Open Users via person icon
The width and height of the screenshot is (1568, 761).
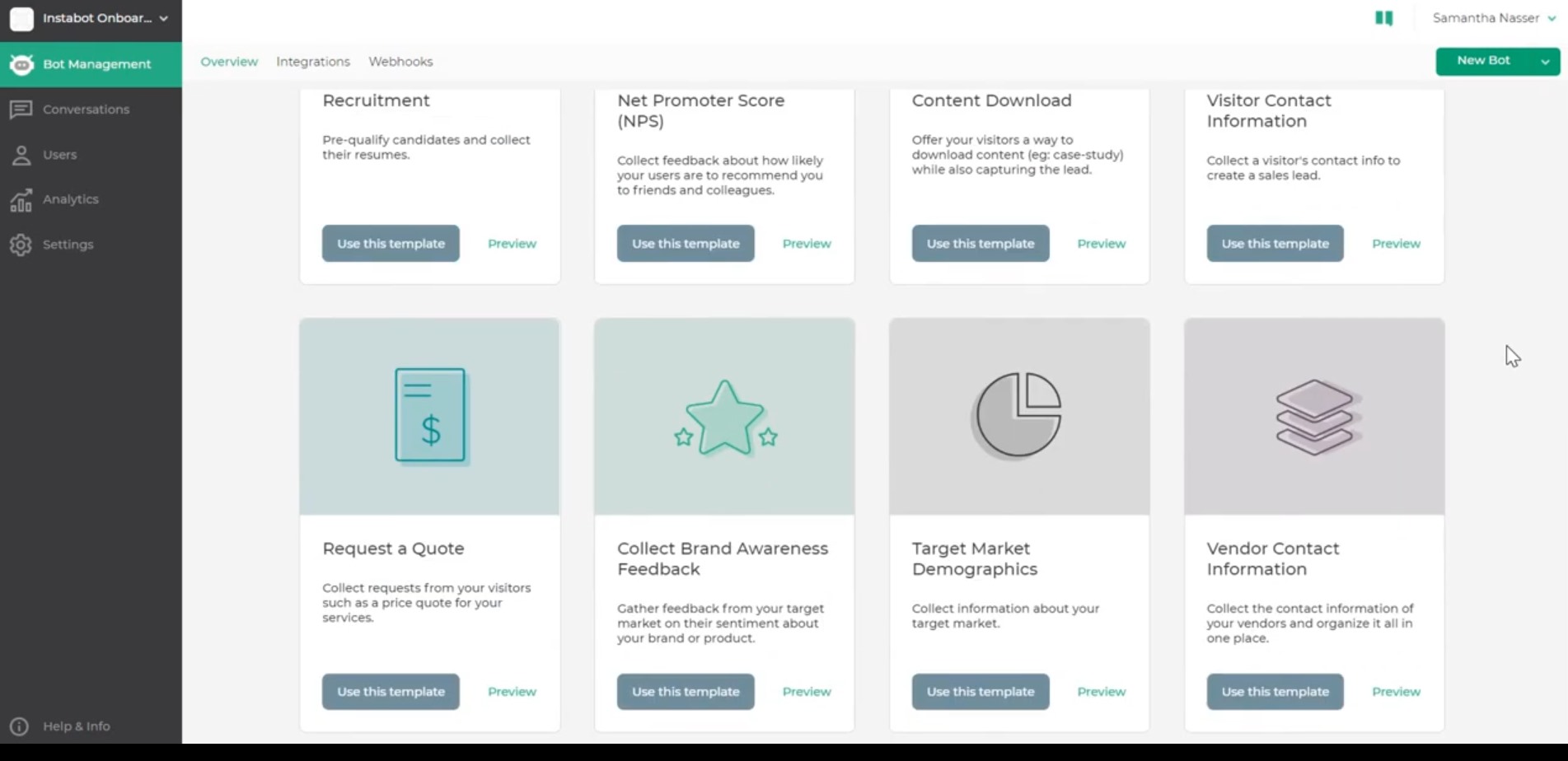[21, 155]
